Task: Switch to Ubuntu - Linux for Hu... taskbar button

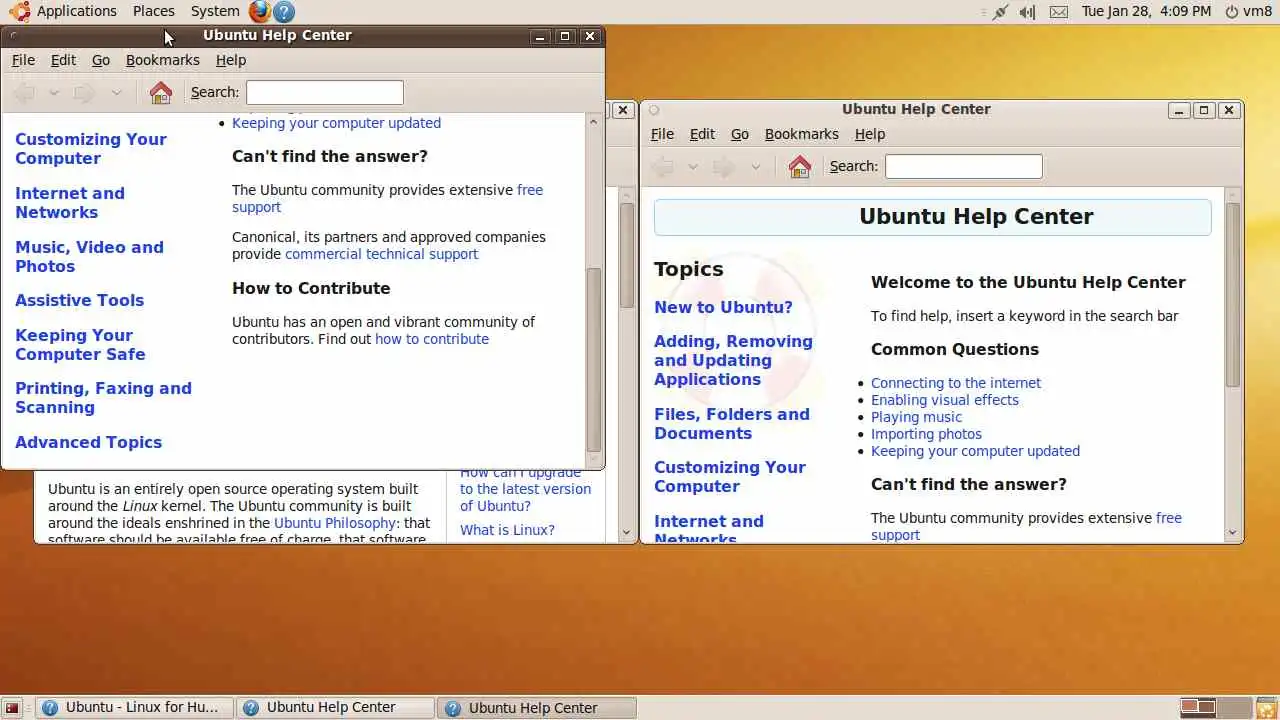Action: [x=134, y=708]
